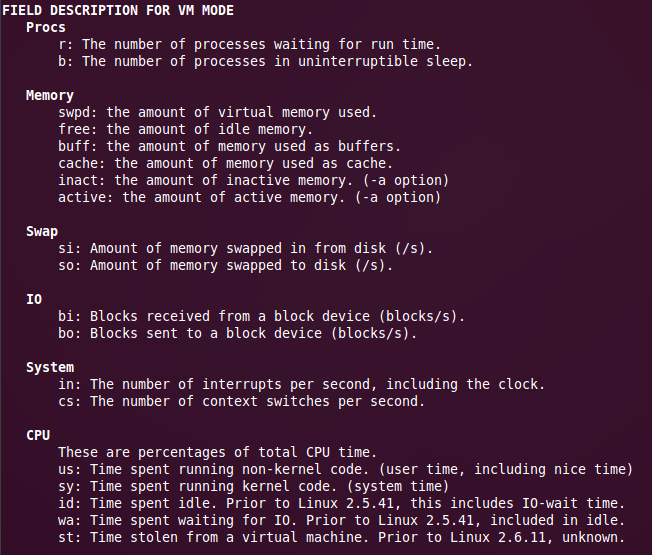The image size is (652, 555).
Task: Click the 'cs:' context switches line
Action: click(x=241, y=401)
